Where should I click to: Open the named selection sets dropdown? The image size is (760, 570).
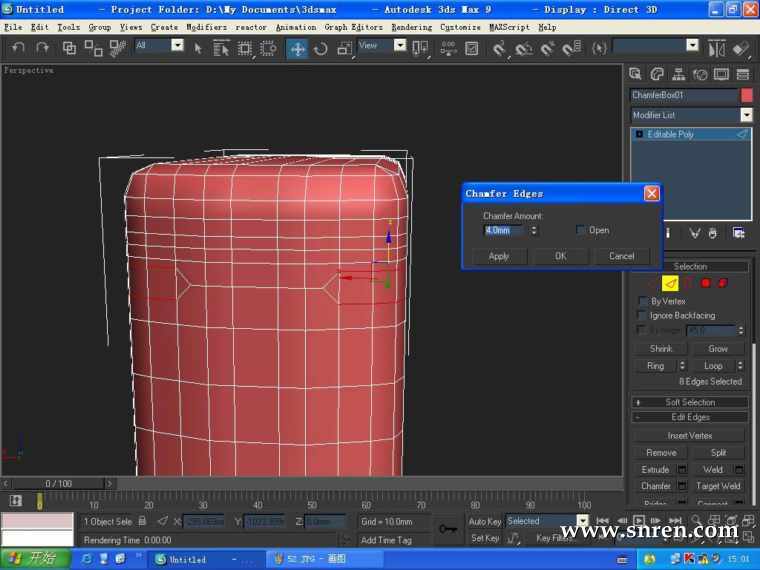[x=693, y=46]
